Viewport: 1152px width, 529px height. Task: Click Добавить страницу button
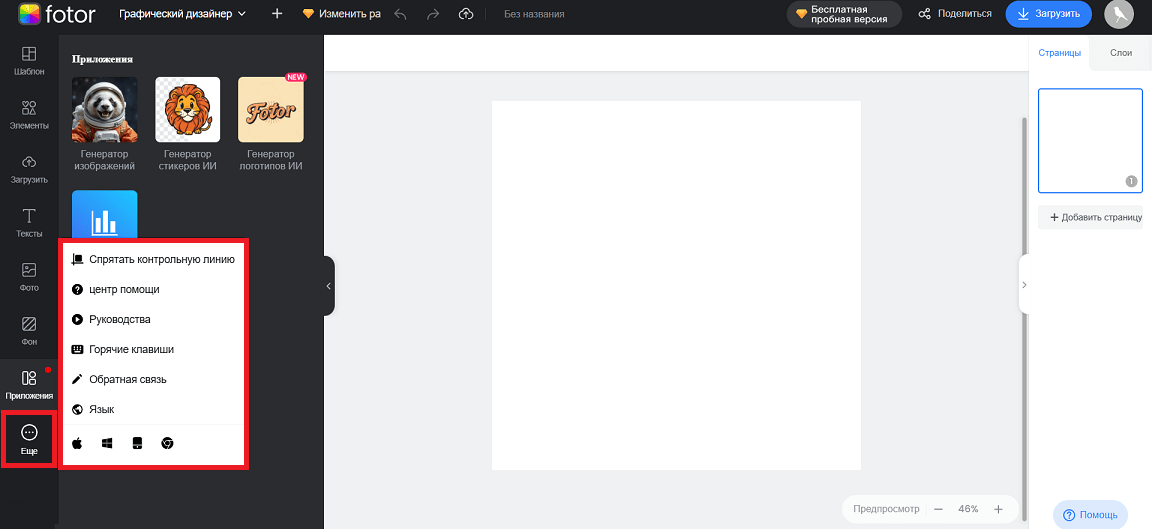1090,217
